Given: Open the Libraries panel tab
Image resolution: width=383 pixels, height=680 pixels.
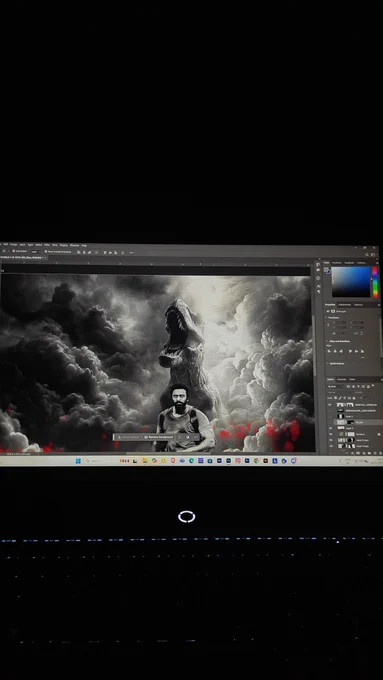Looking at the screenshot, I should 358,305.
